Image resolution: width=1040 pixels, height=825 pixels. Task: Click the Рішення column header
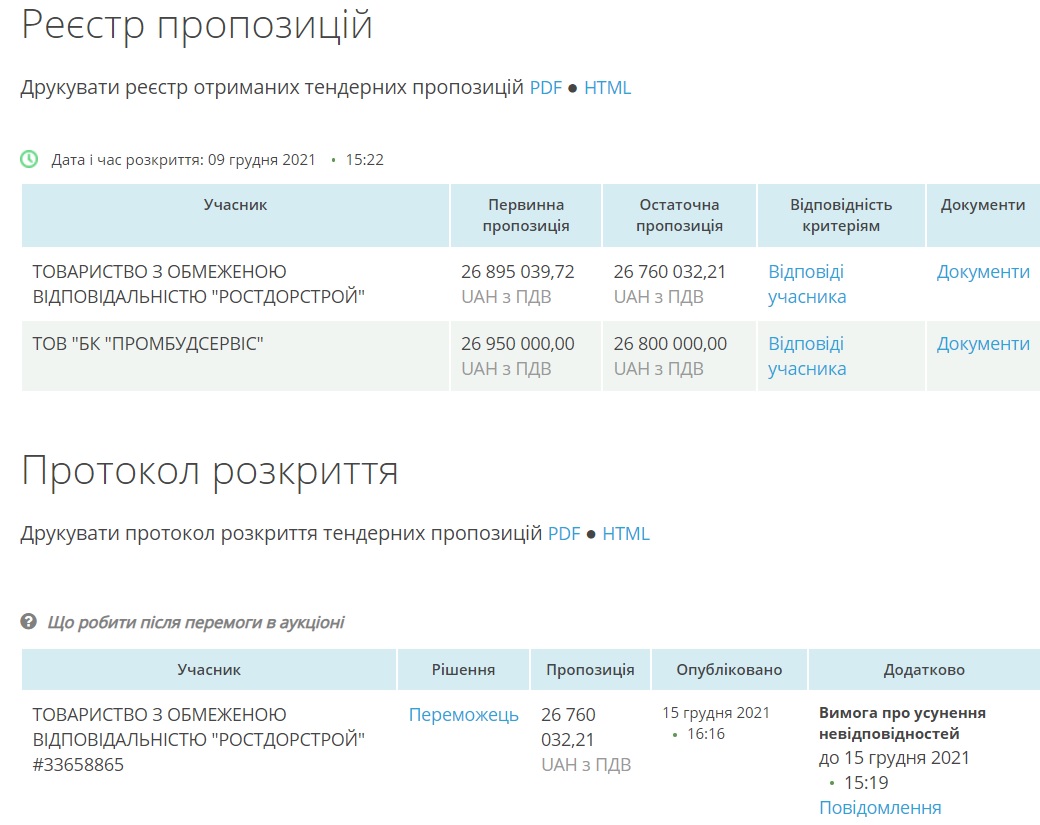click(463, 670)
